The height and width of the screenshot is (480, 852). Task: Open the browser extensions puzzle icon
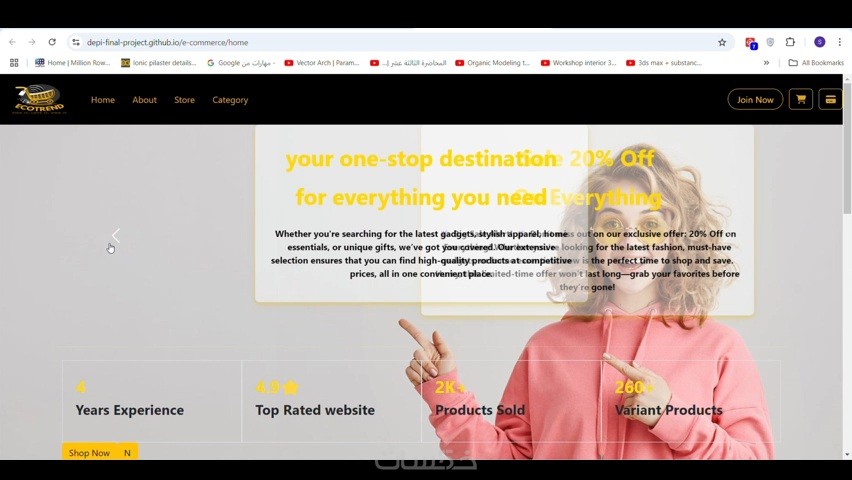coord(790,42)
